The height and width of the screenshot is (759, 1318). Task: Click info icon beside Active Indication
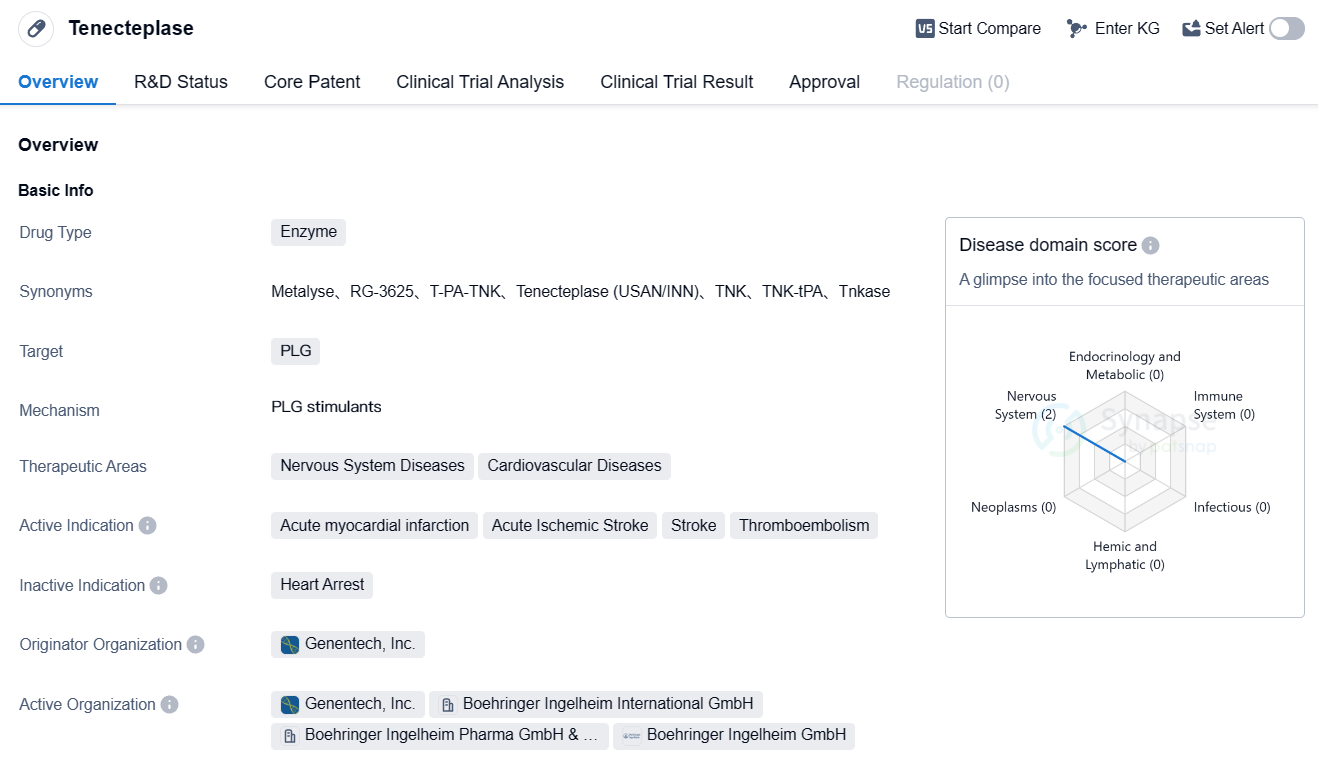(147, 526)
